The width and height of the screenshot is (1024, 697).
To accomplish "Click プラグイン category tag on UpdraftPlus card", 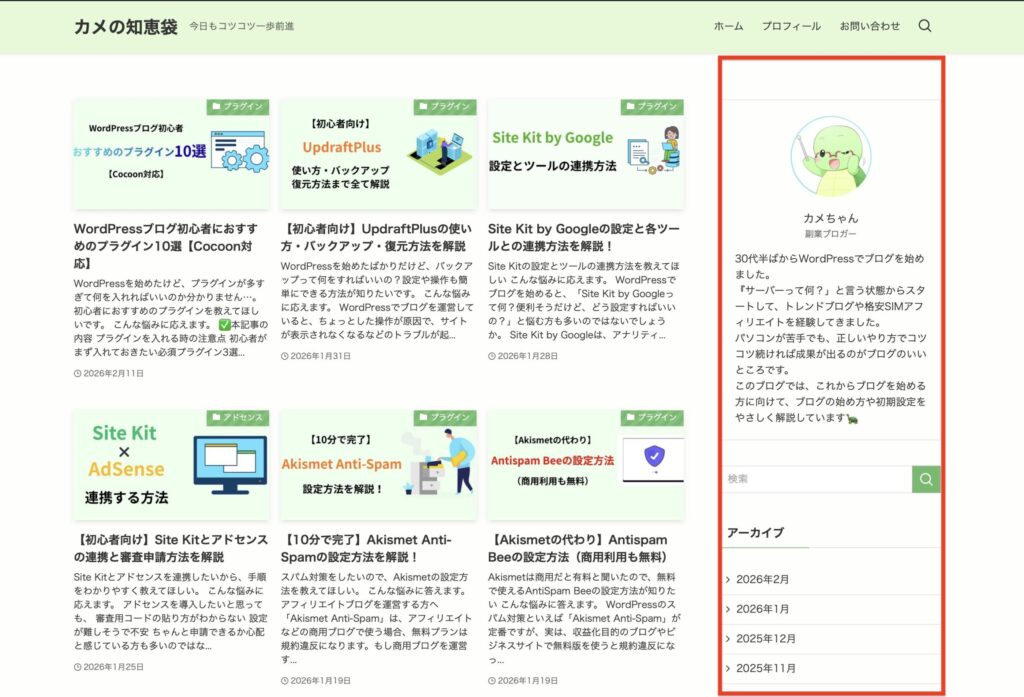I will [x=443, y=106].
